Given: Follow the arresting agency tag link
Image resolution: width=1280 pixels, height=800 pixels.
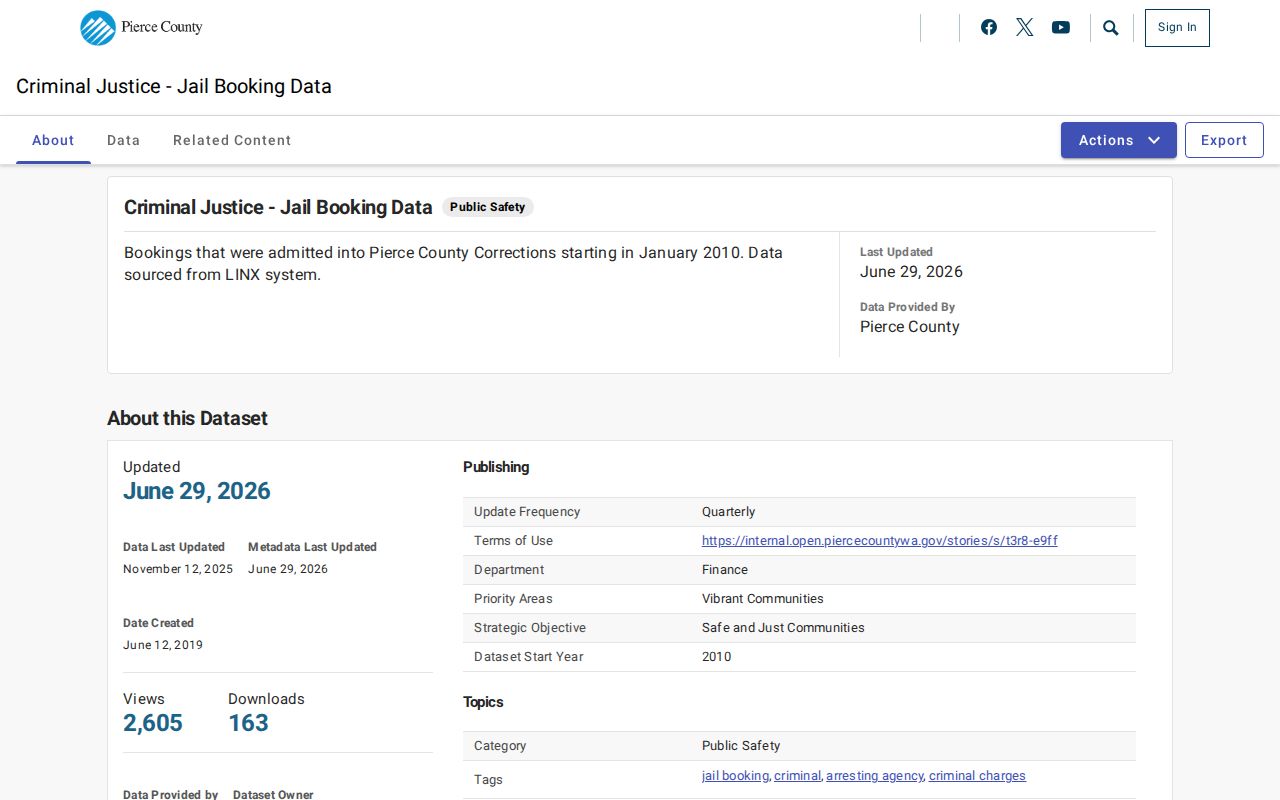Looking at the screenshot, I should [875, 776].
